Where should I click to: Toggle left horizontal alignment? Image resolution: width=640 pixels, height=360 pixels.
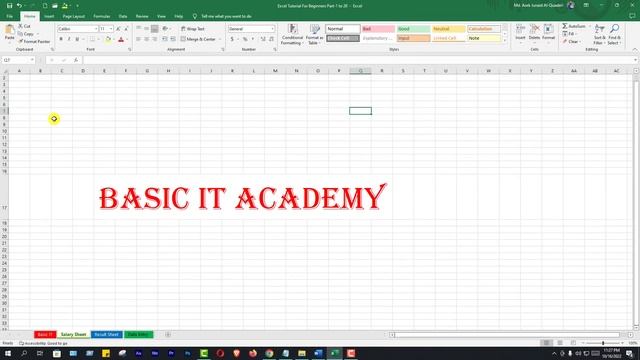point(138,39)
